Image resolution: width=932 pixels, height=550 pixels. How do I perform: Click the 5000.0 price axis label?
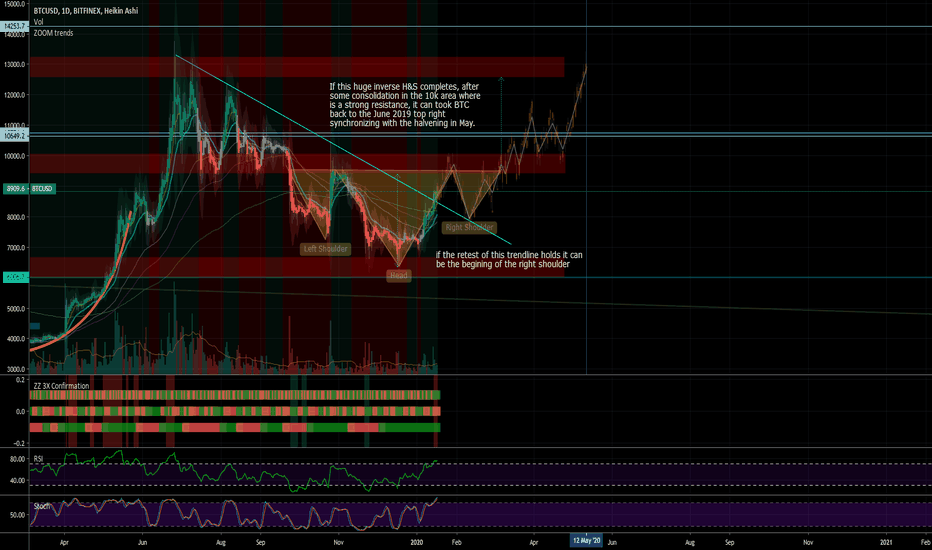pyautogui.click(x=15, y=309)
